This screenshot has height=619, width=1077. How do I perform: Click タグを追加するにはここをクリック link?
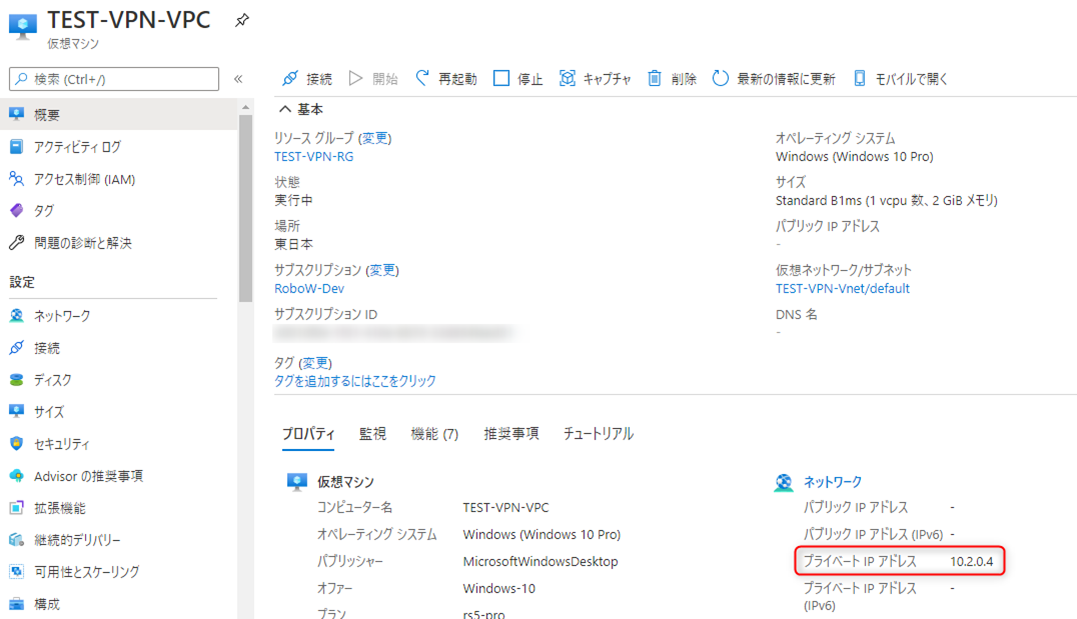pos(355,381)
